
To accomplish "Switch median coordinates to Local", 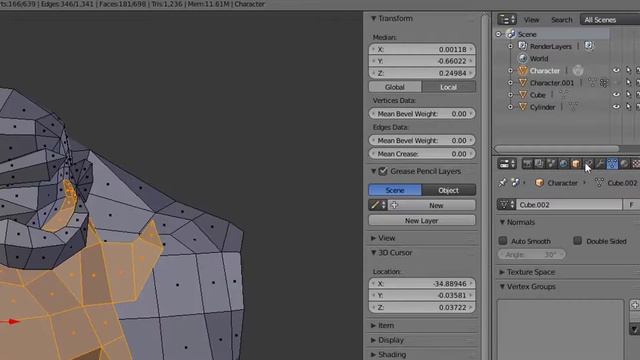I will pos(449,87).
